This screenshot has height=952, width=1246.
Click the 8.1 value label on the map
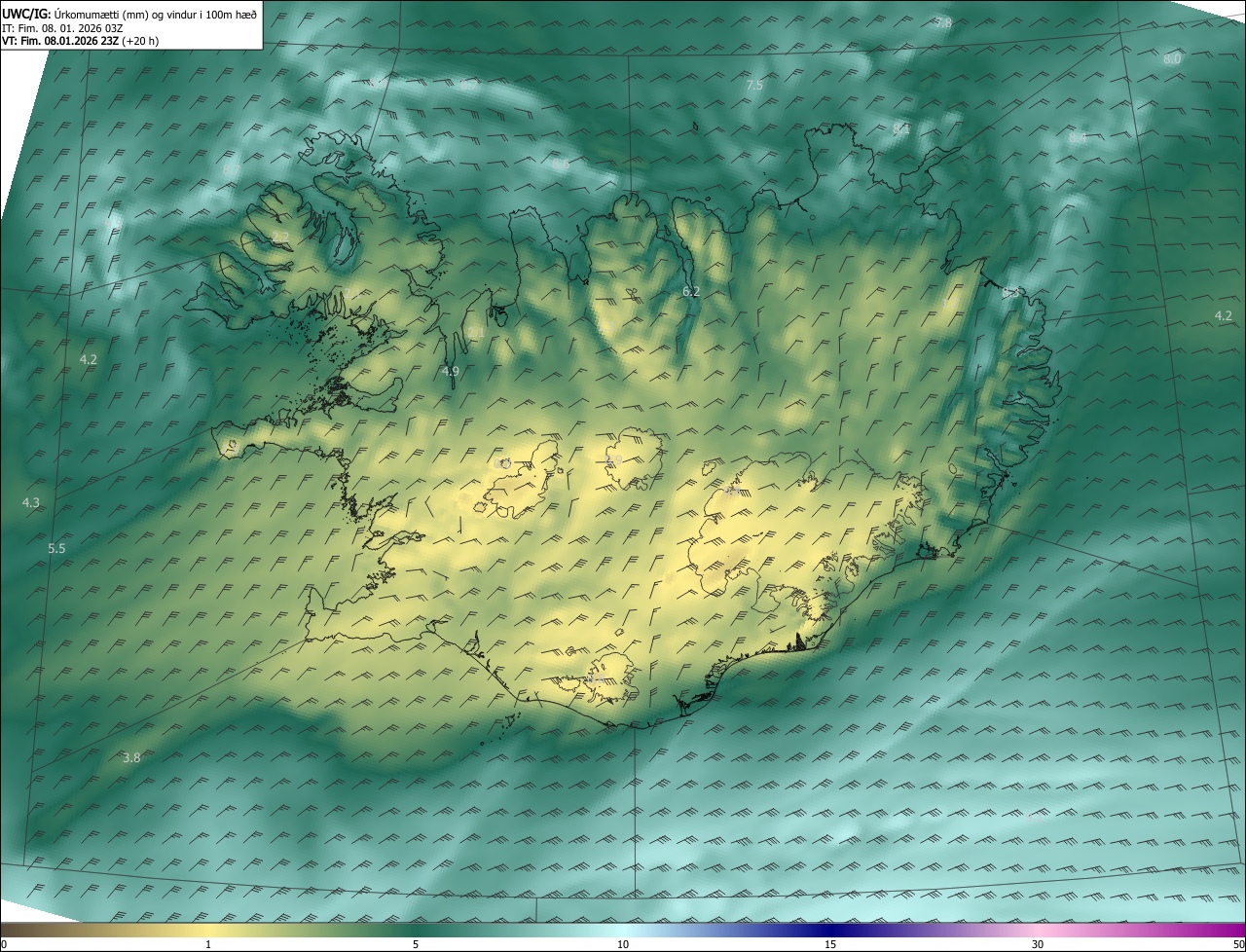pyautogui.click(x=901, y=128)
